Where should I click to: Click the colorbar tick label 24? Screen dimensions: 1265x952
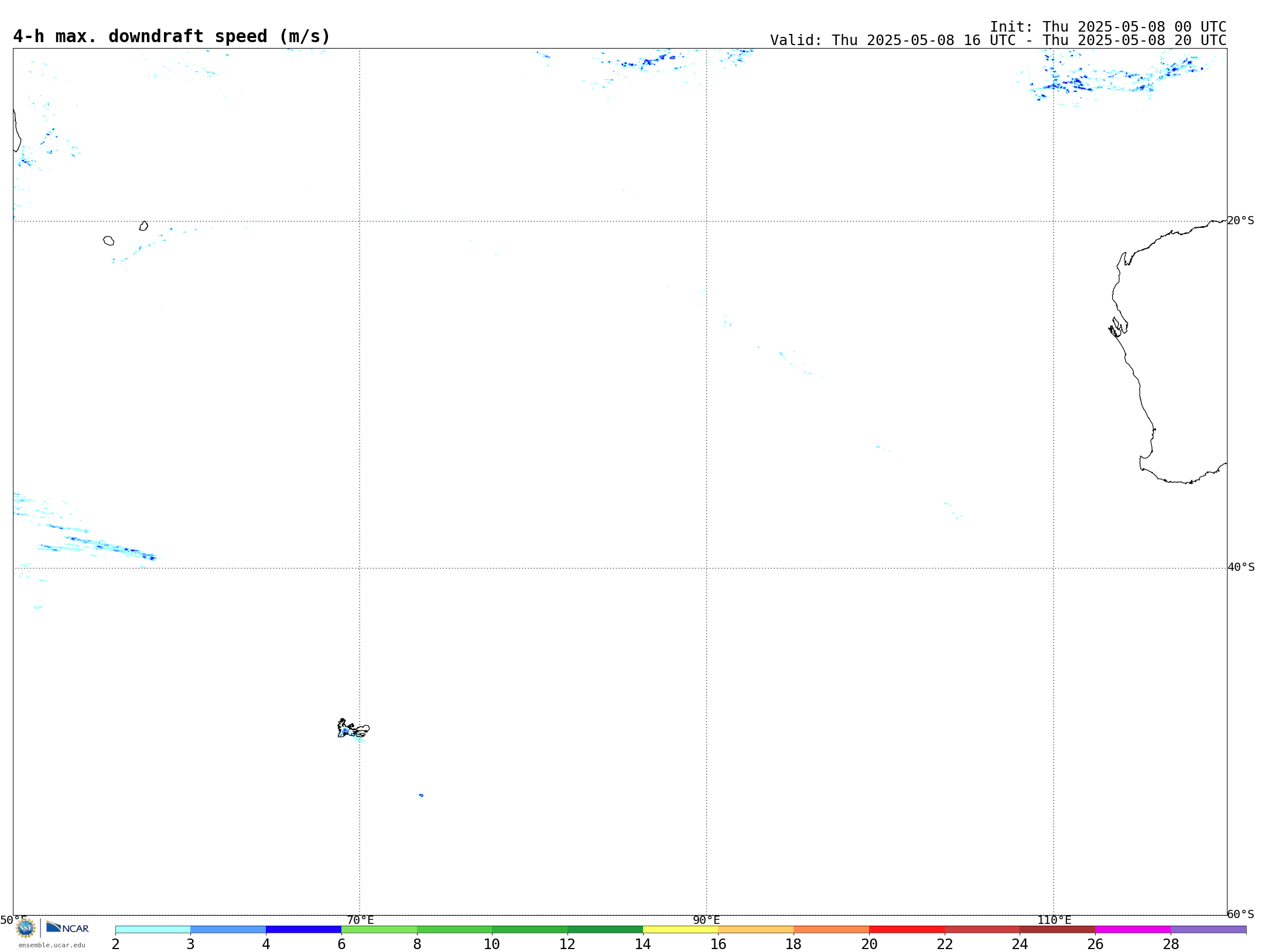[1020, 944]
